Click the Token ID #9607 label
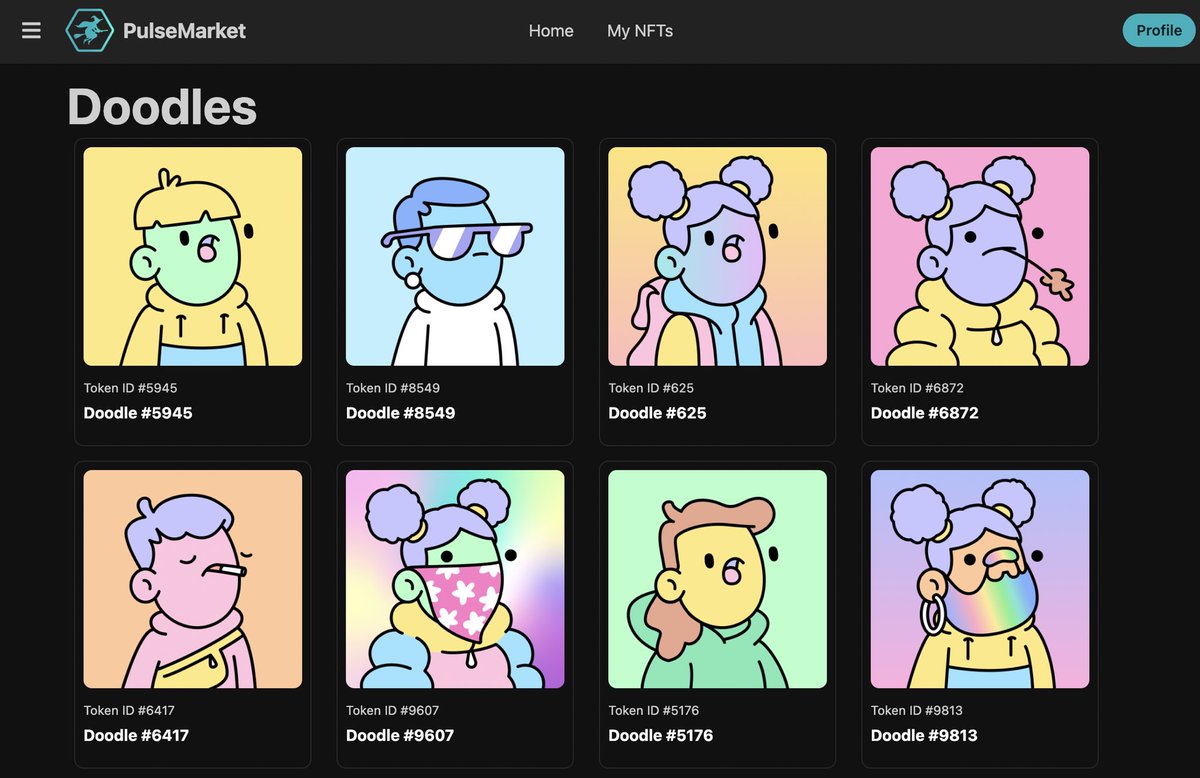Screen dimensions: 1200x778 pos(393,711)
